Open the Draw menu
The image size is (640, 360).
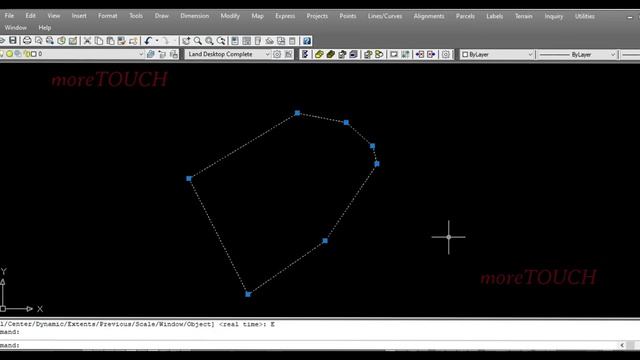point(162,16)
